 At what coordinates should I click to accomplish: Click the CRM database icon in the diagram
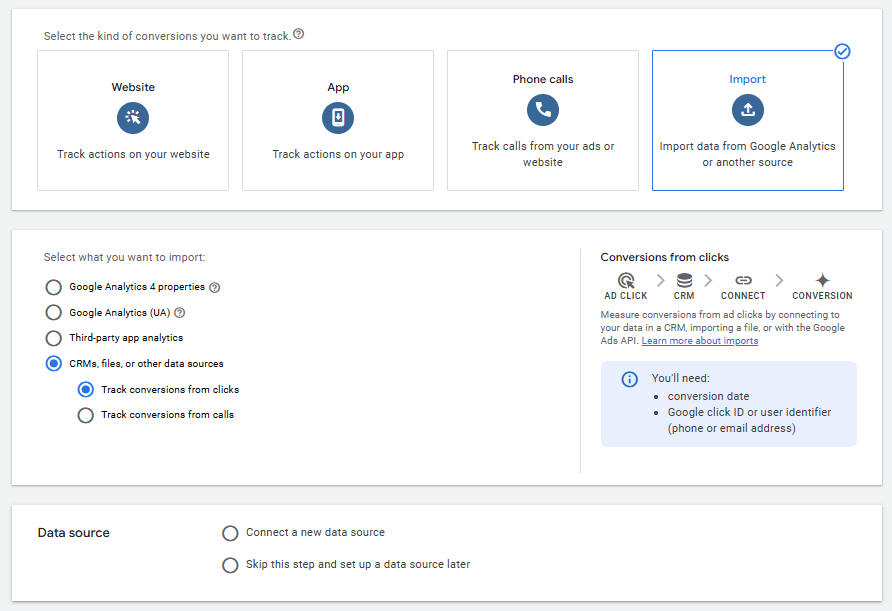(x=684, y=281)
